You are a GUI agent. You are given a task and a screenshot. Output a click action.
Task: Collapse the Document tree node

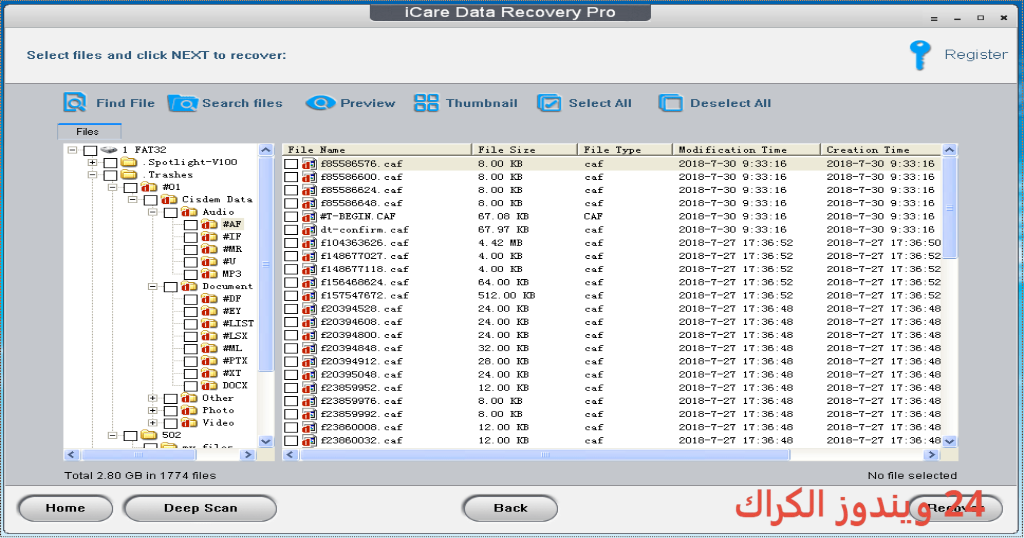[x=152, y=287]
